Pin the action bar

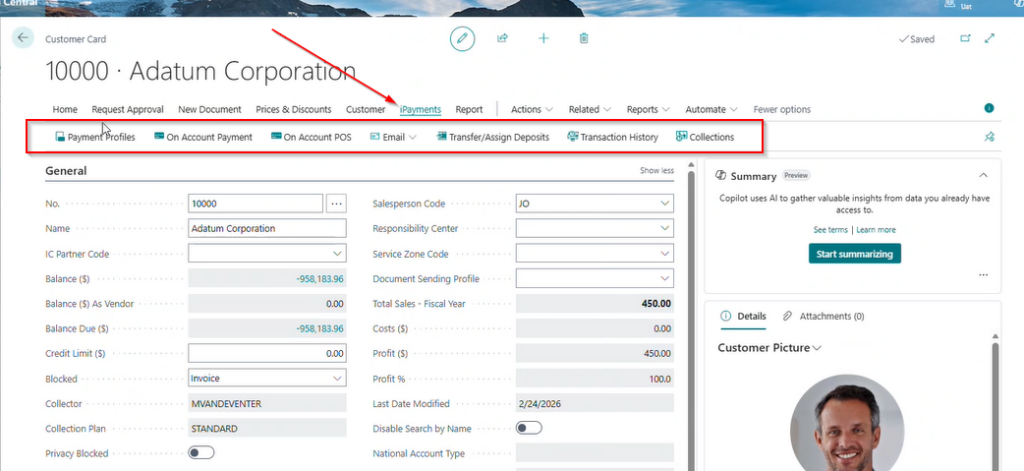[x=989, y=137]
